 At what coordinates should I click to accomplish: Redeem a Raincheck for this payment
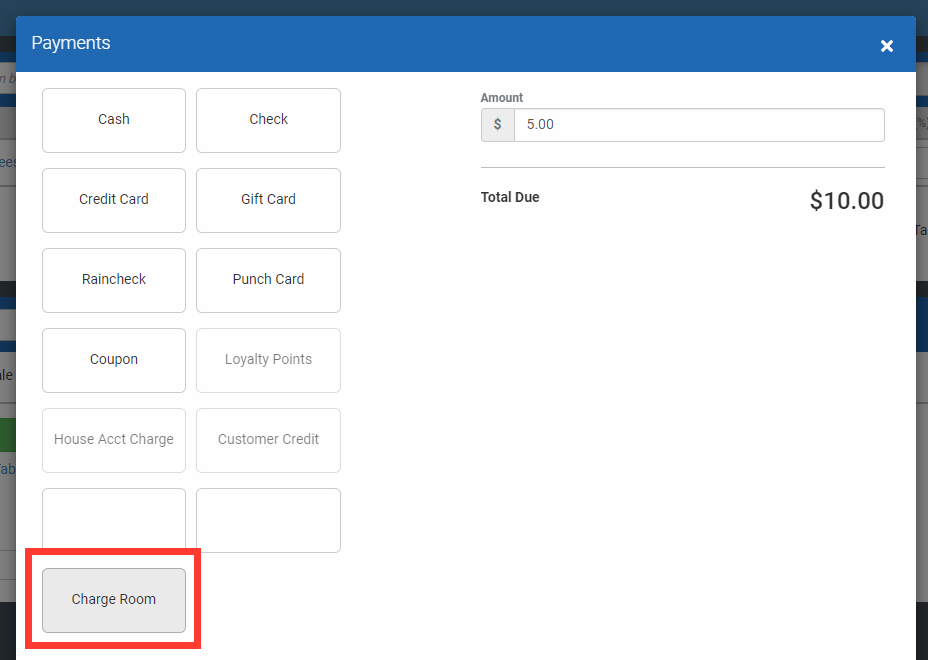click(x=113, y=280)
